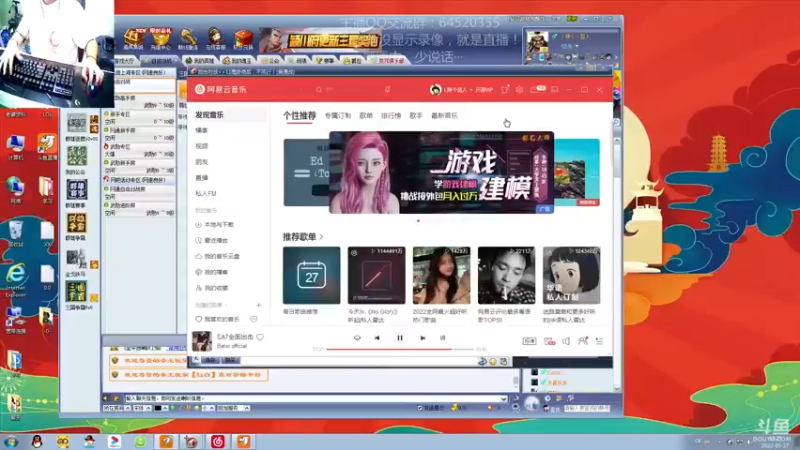Open the messages mail icon with badge
The width and height of the screenshot is (800, 450).
(x=537, y=89)
